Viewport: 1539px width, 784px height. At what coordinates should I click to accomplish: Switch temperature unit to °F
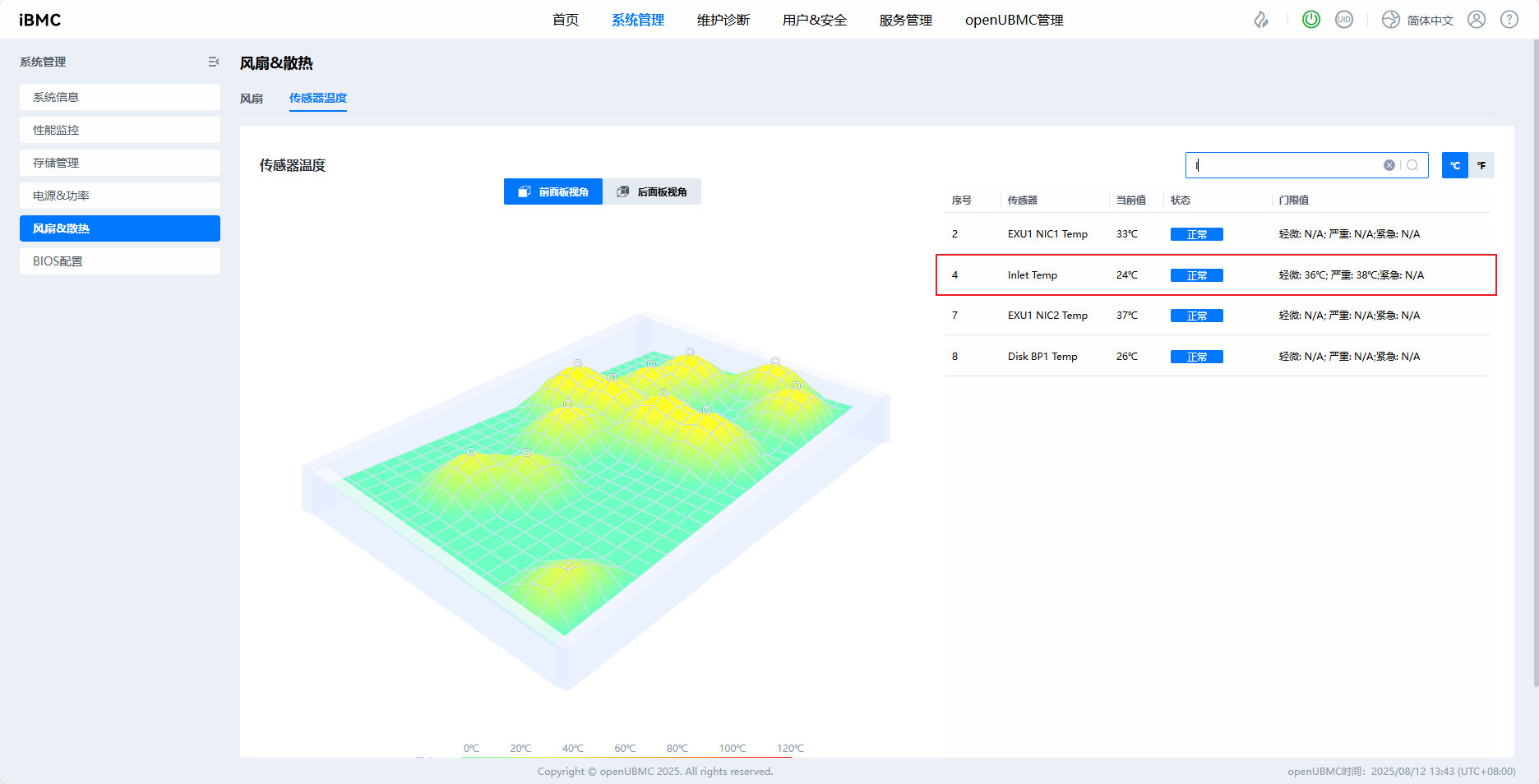click(x=1481, y=165)
